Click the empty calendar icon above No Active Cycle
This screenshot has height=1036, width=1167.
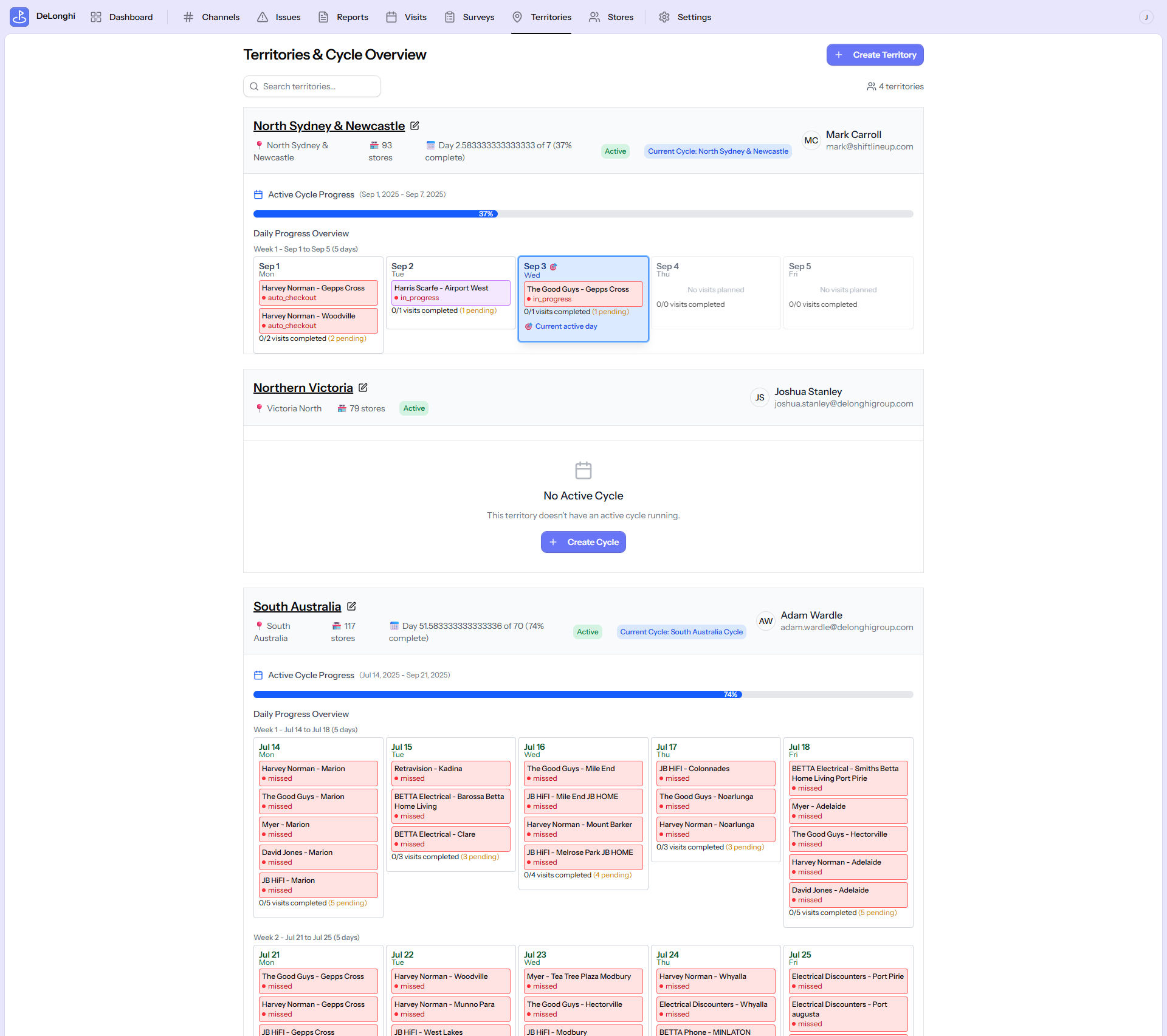coord(583,470)
